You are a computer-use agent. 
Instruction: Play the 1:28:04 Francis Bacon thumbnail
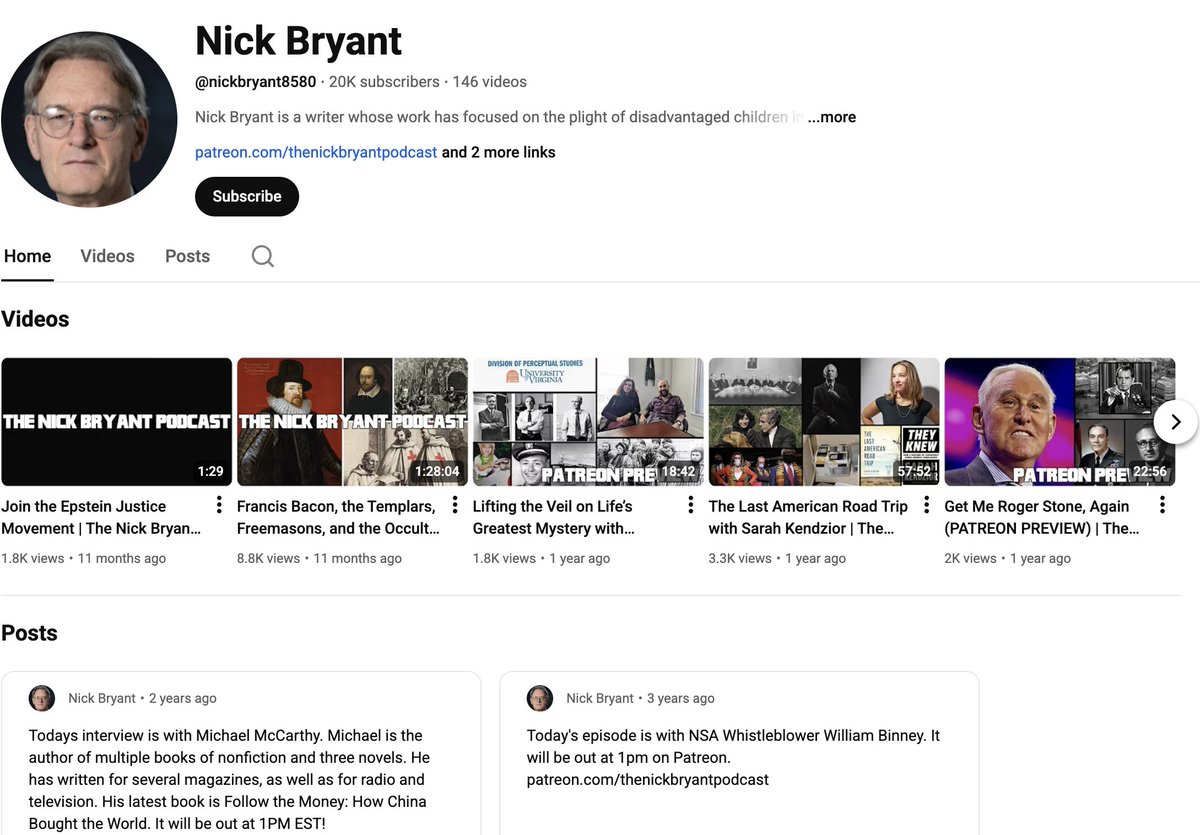(x=352, y=422)
